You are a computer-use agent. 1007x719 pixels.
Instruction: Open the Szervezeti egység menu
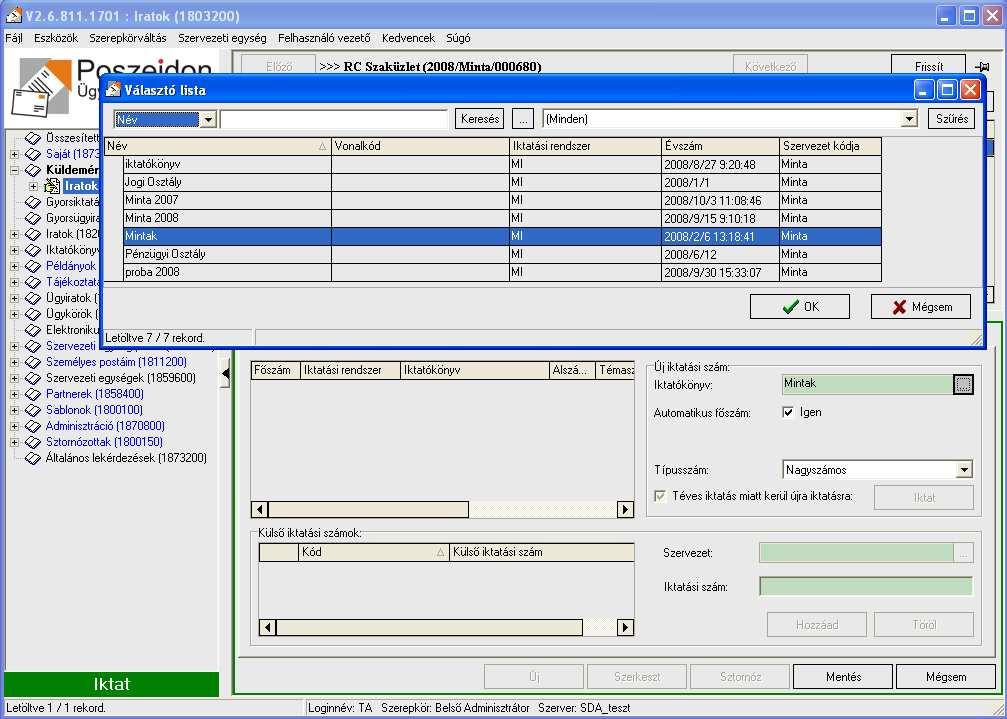point(222,38)
